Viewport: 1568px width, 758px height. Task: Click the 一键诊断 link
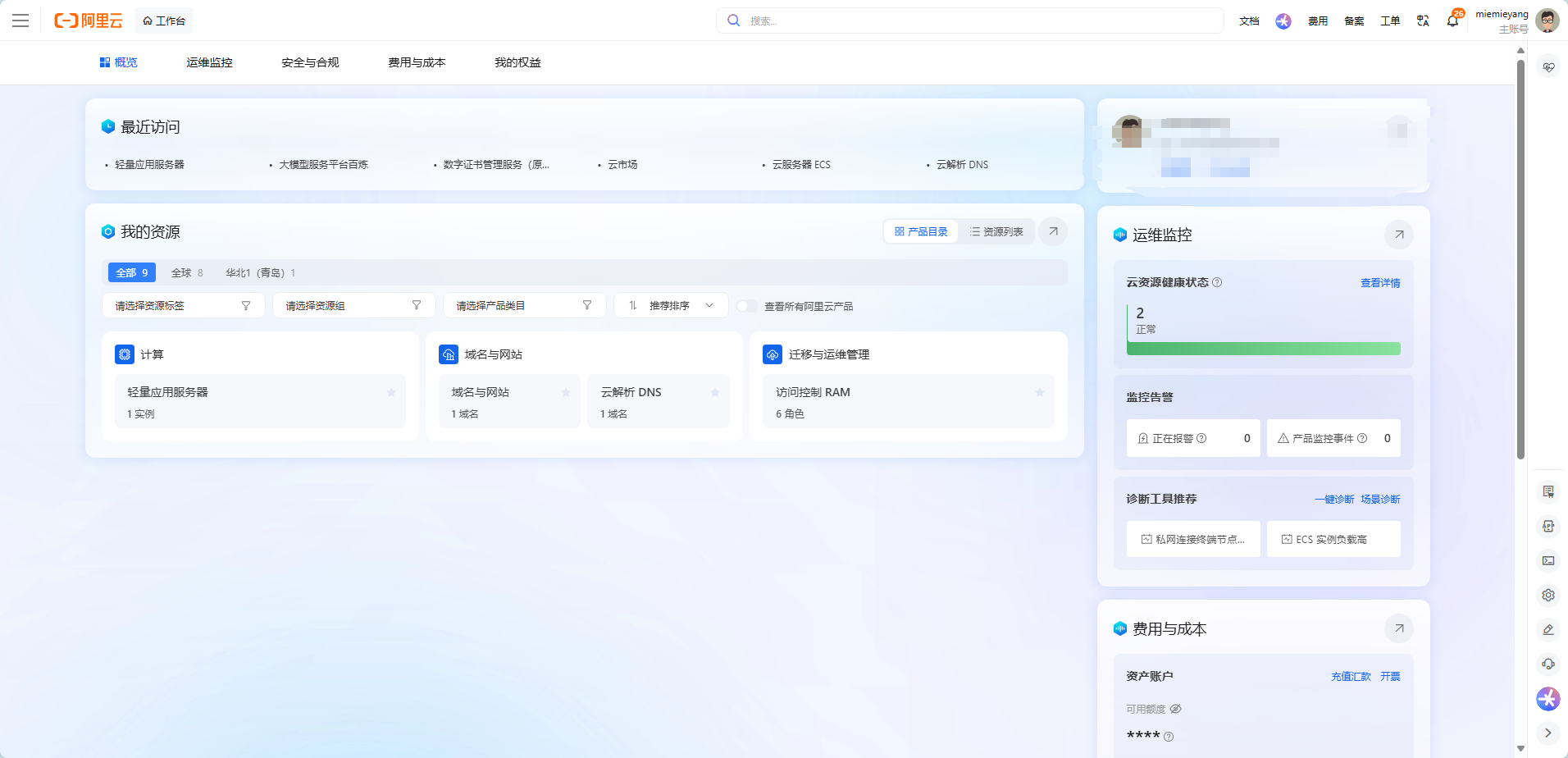[x=1334, y=500]
